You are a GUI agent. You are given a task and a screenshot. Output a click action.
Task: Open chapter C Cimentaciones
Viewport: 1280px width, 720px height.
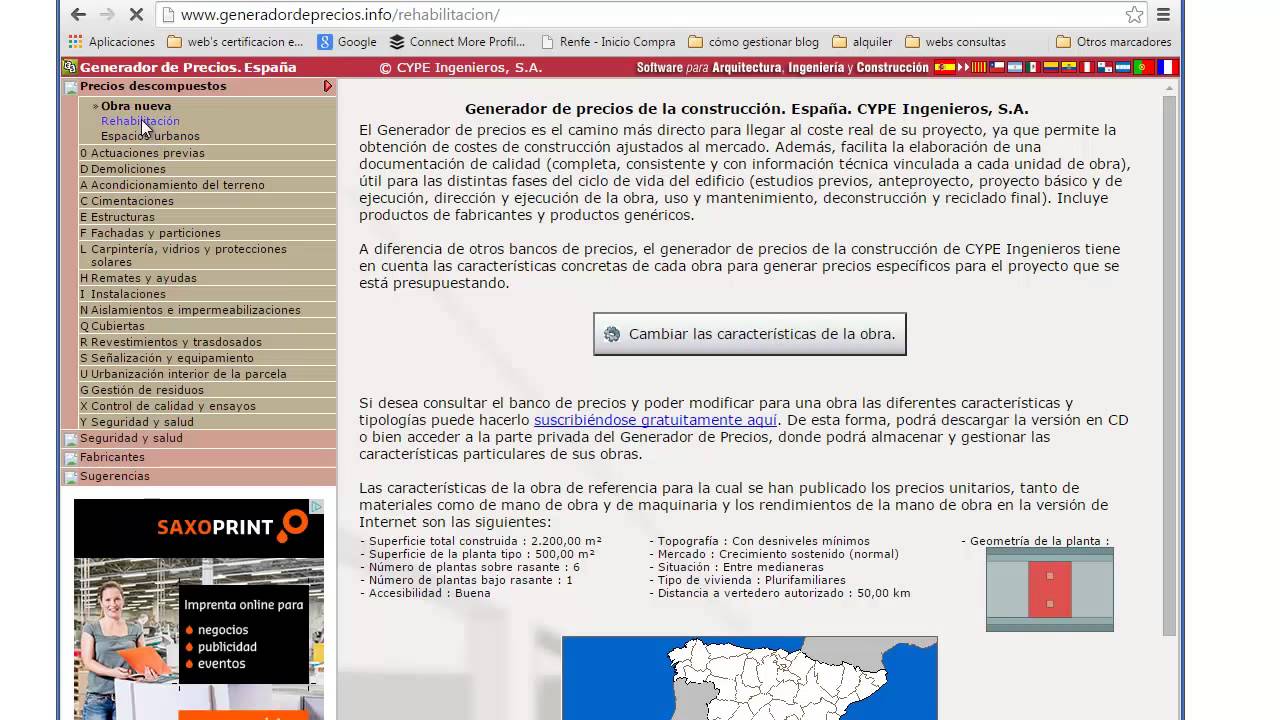[x=207, y=201]
